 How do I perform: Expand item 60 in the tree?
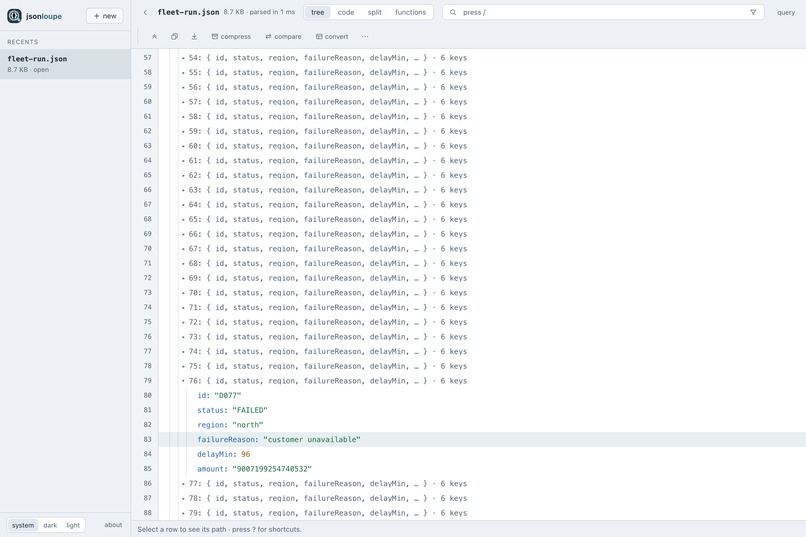point(183,146)
